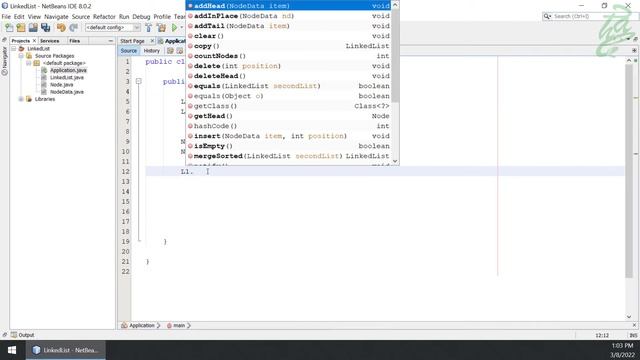This screenshot has height=360, width=640.
Task: Close the Start Page tab
Action: click(152, 41)
